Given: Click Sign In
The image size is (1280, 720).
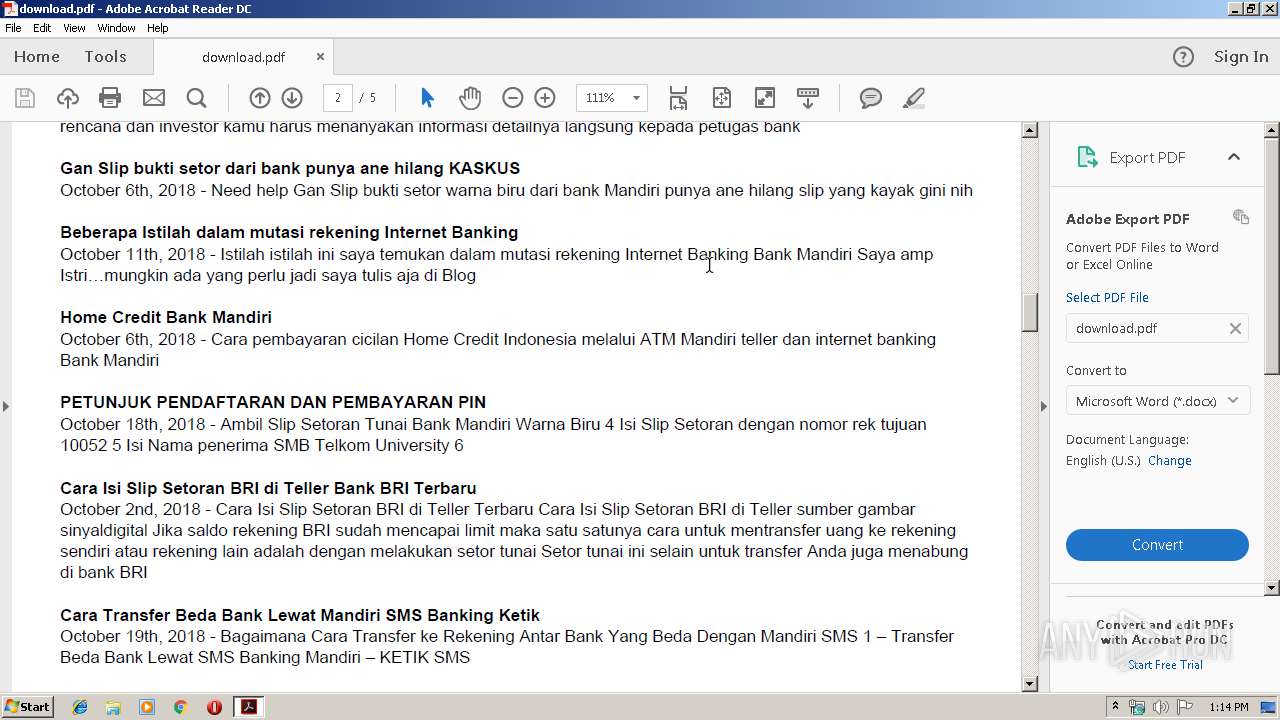Looking at the screenshot, I should [1241, 57].
